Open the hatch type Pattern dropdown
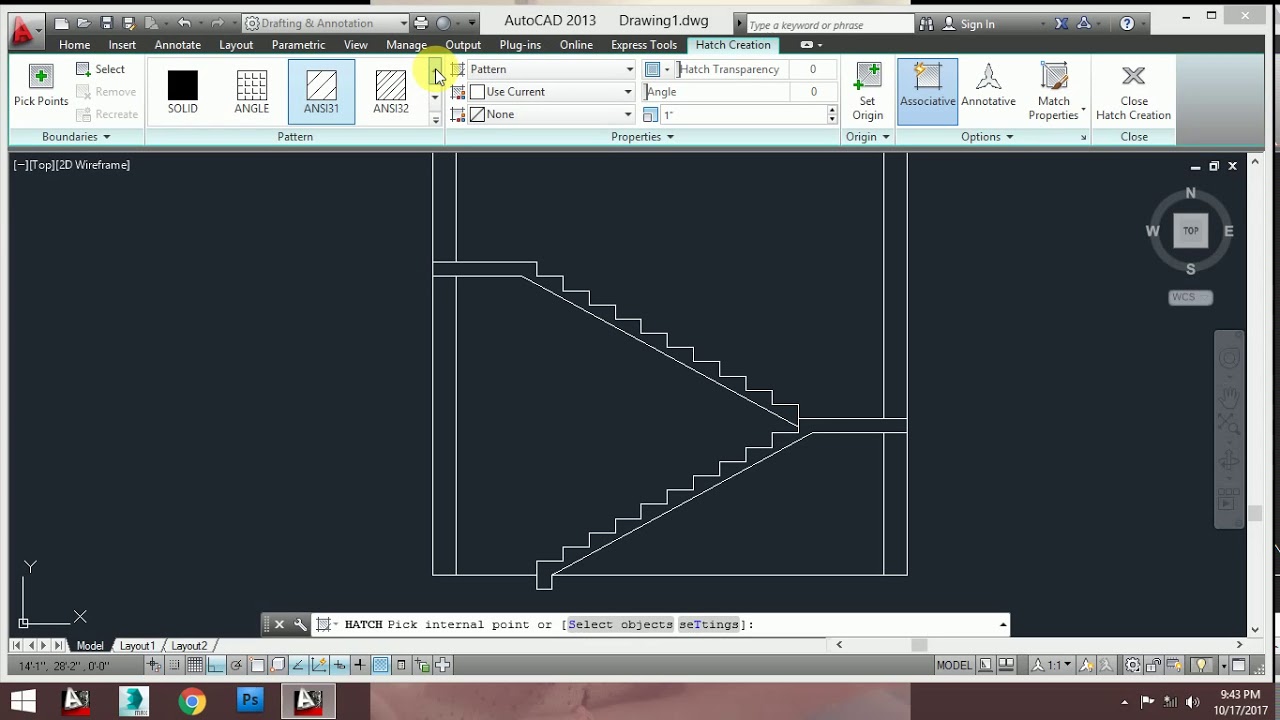Viewport: 1280px width, 720px height. (550, 69)
